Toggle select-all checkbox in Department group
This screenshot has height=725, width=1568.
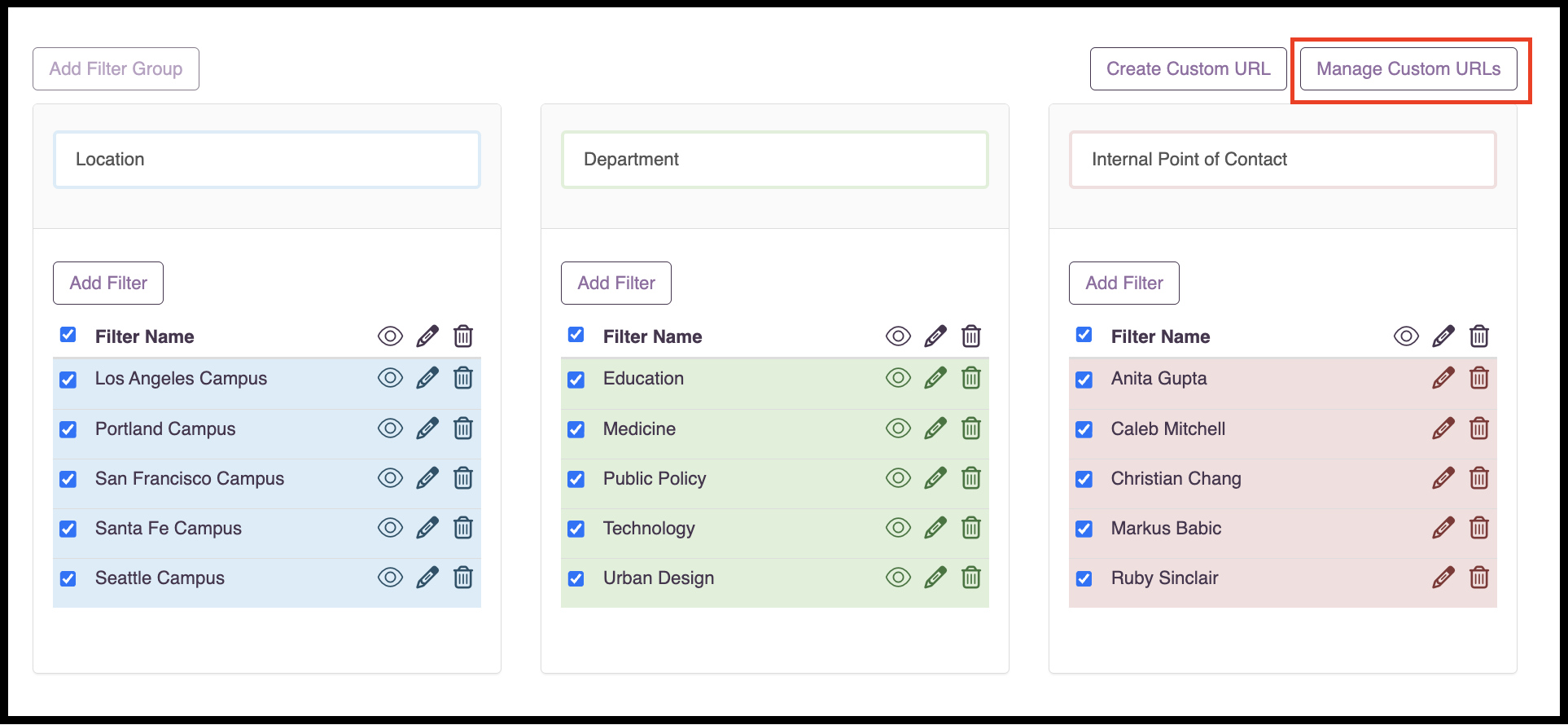point(576,335)
